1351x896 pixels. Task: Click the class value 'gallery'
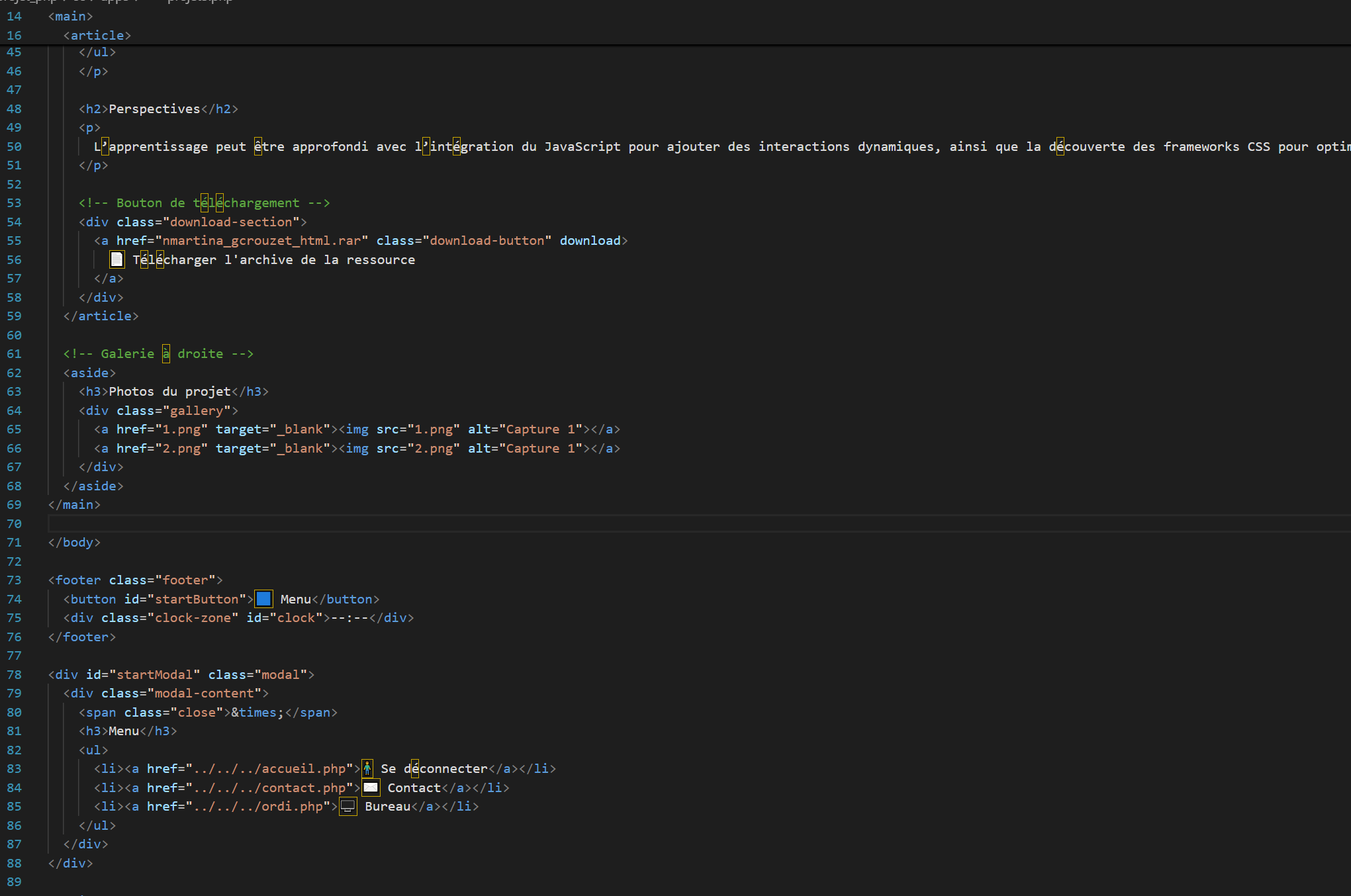(x=197, y=410)
